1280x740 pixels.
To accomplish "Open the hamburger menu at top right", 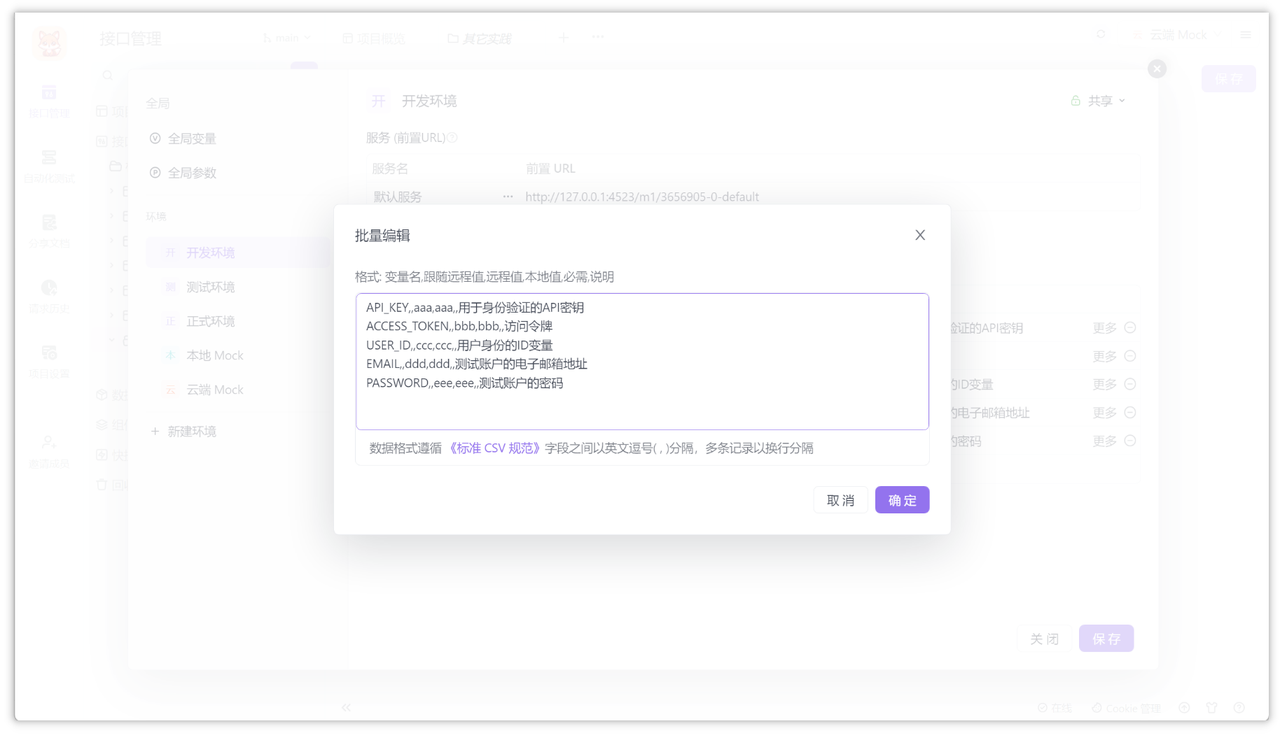I will point(1246,35).
